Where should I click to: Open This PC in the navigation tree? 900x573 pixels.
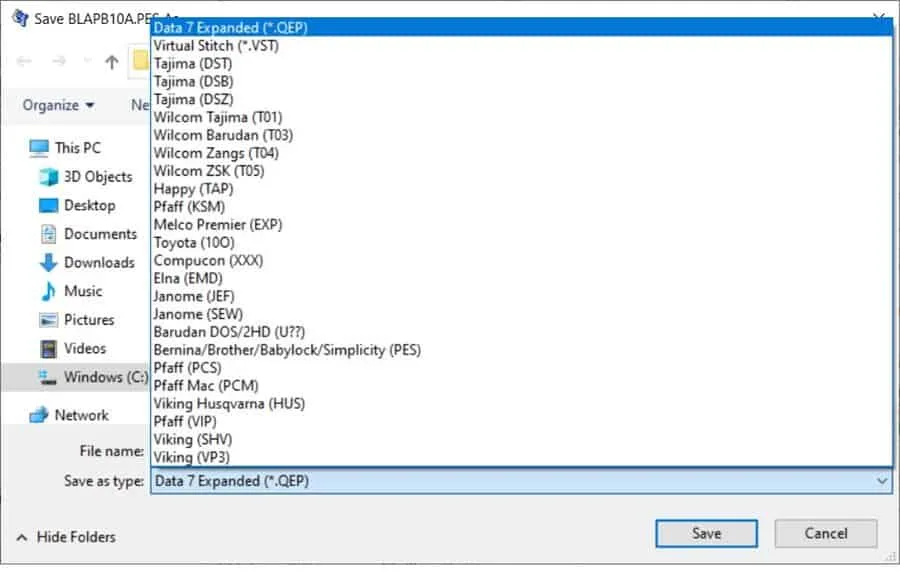click(x=78, y=148)
